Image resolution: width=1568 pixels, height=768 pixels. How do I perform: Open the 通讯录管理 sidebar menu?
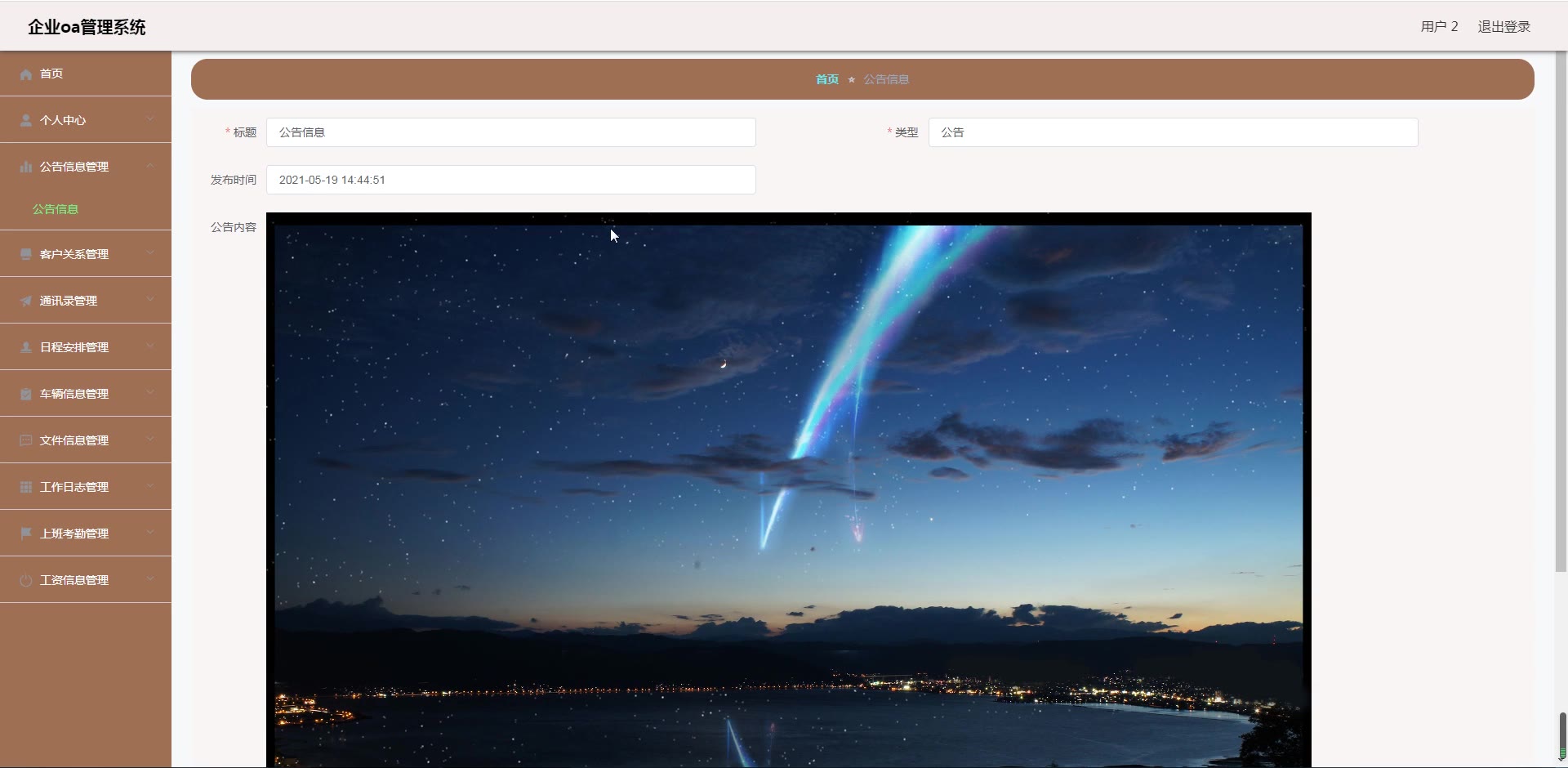86,301
